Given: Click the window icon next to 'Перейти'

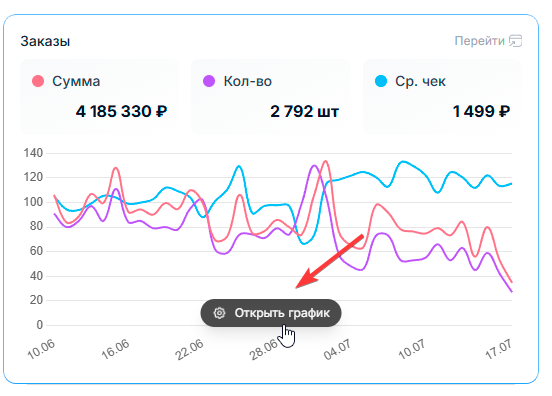Looking at the screenshot, I should (515, 41).
